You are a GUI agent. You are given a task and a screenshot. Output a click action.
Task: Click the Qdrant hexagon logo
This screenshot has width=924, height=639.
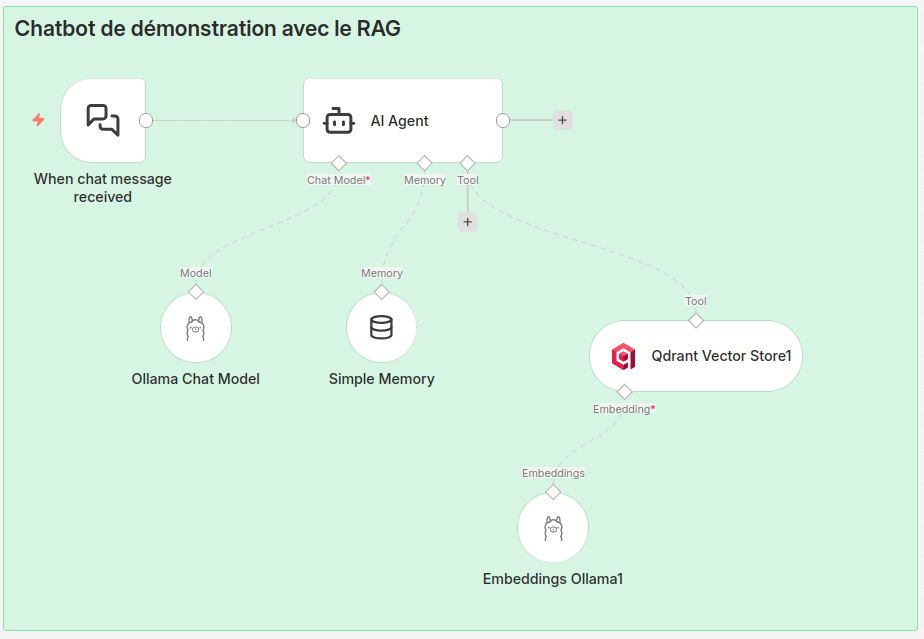[x=624, y=356]
